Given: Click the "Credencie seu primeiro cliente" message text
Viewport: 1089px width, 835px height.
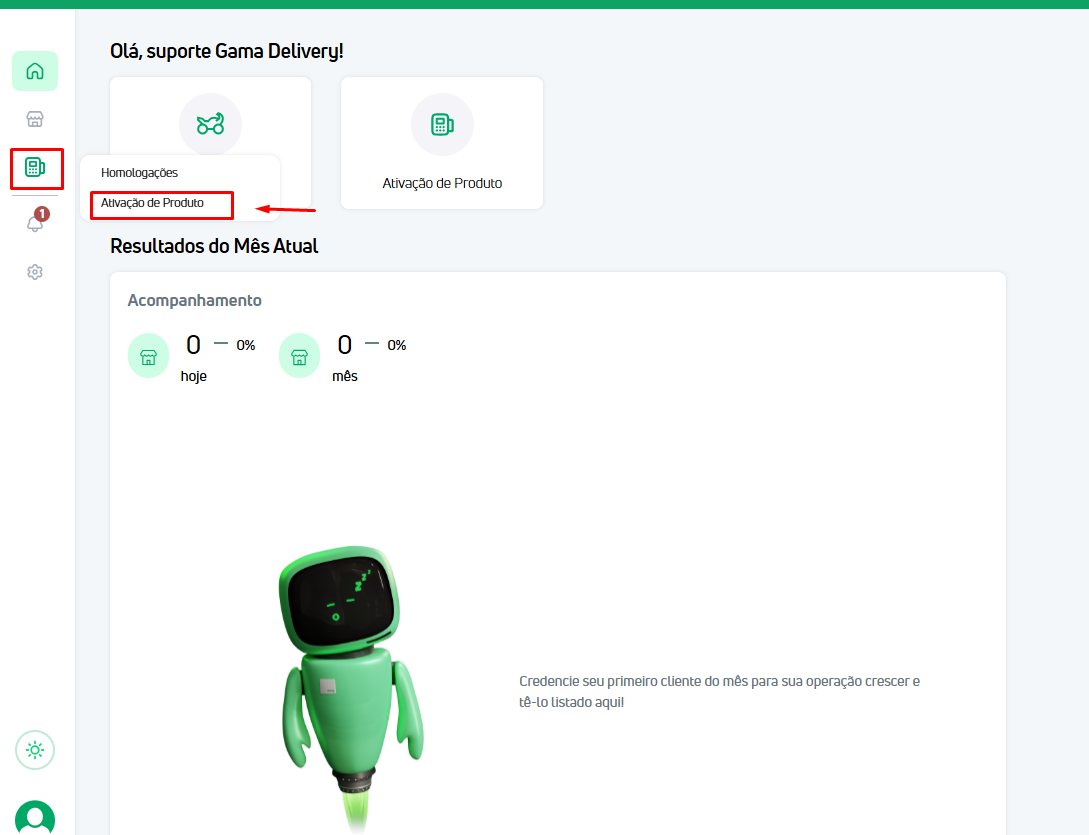Looking at the screenshot, I should (x=718, y=692).
